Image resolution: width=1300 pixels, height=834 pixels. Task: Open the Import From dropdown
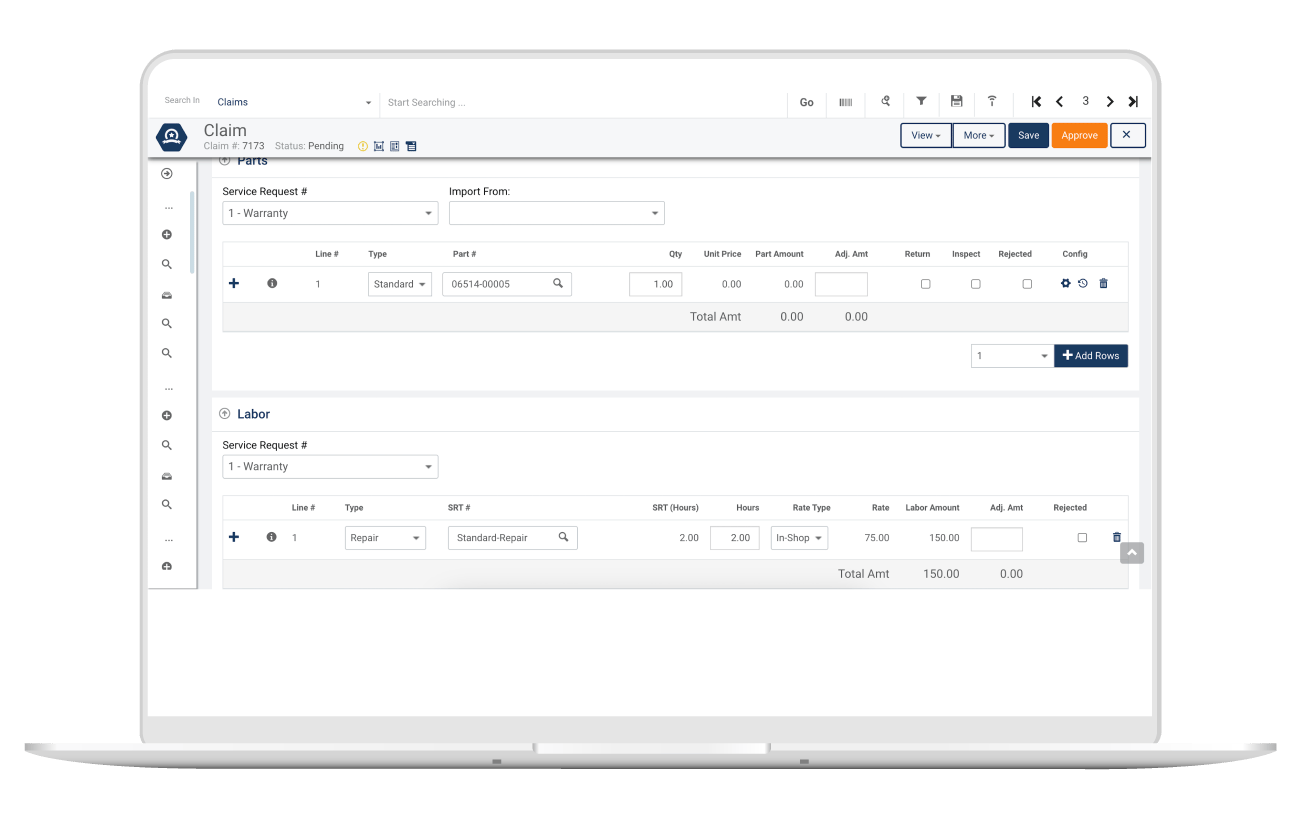[556, 213]
